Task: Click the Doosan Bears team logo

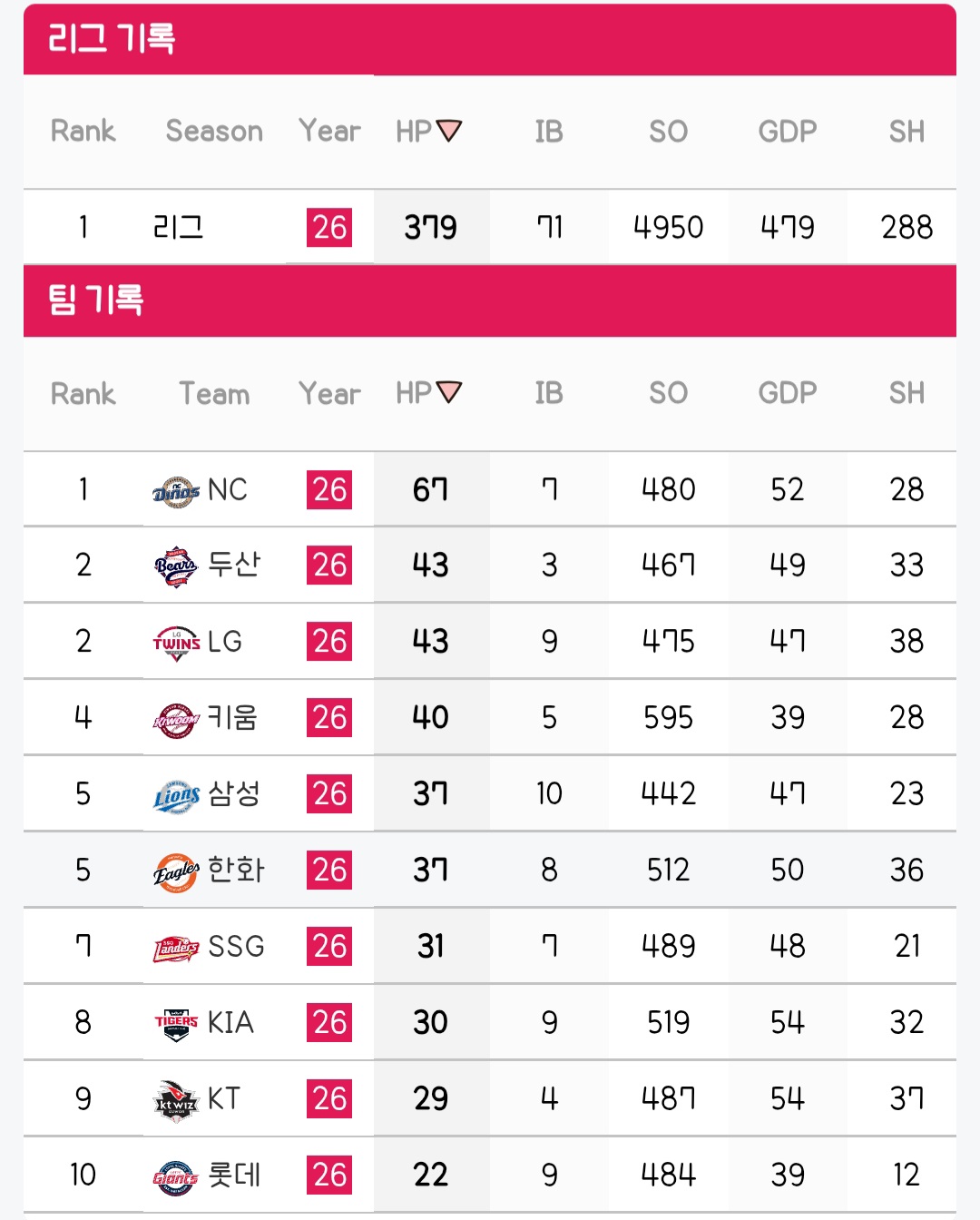Action: (176, 567)
